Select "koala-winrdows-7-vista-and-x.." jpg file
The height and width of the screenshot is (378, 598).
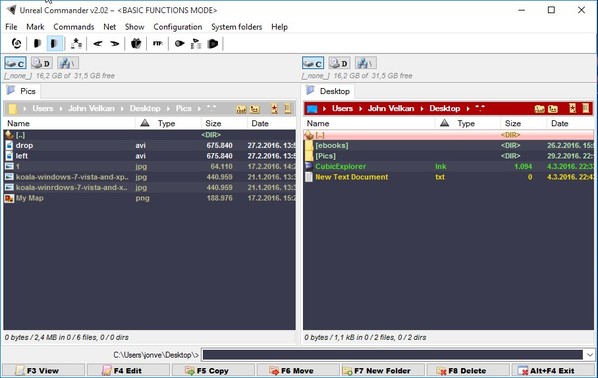coord(150,187)
